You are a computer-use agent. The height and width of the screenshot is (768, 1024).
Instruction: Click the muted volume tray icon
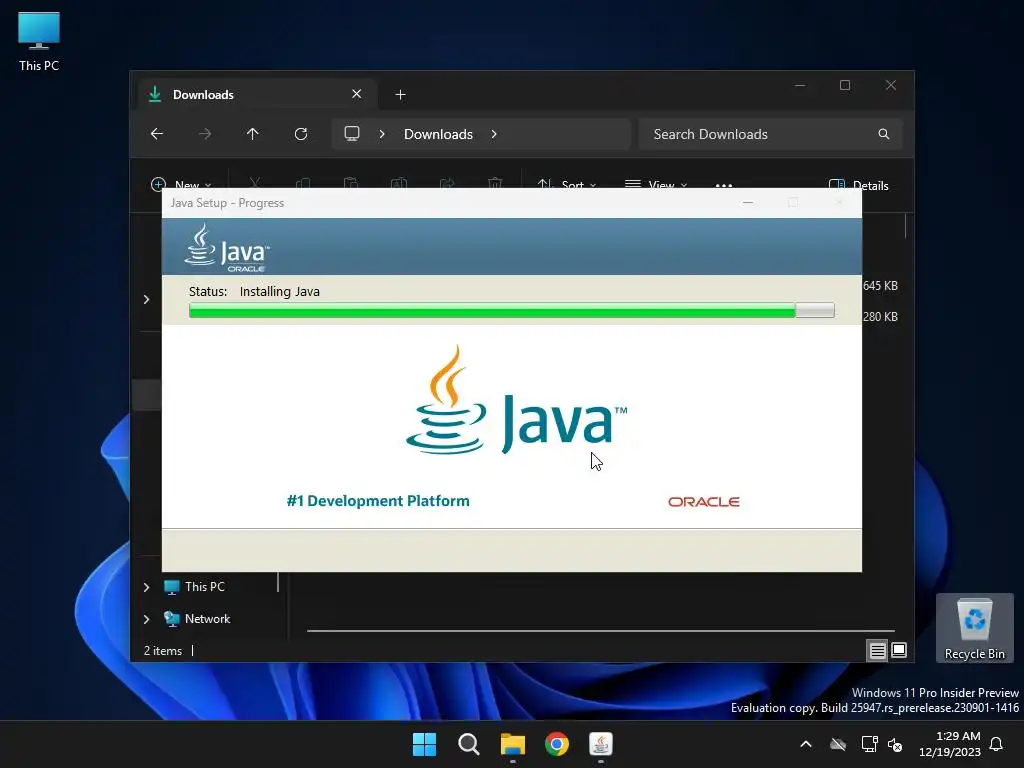pyautogui.click(x=895, y=744)
